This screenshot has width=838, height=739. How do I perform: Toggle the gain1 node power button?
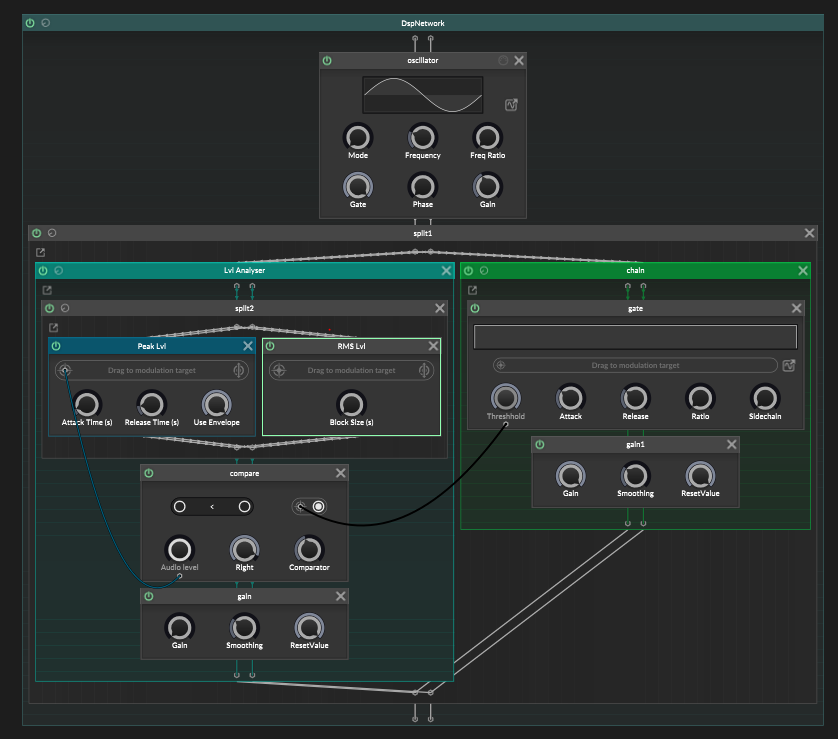(540, 444)
